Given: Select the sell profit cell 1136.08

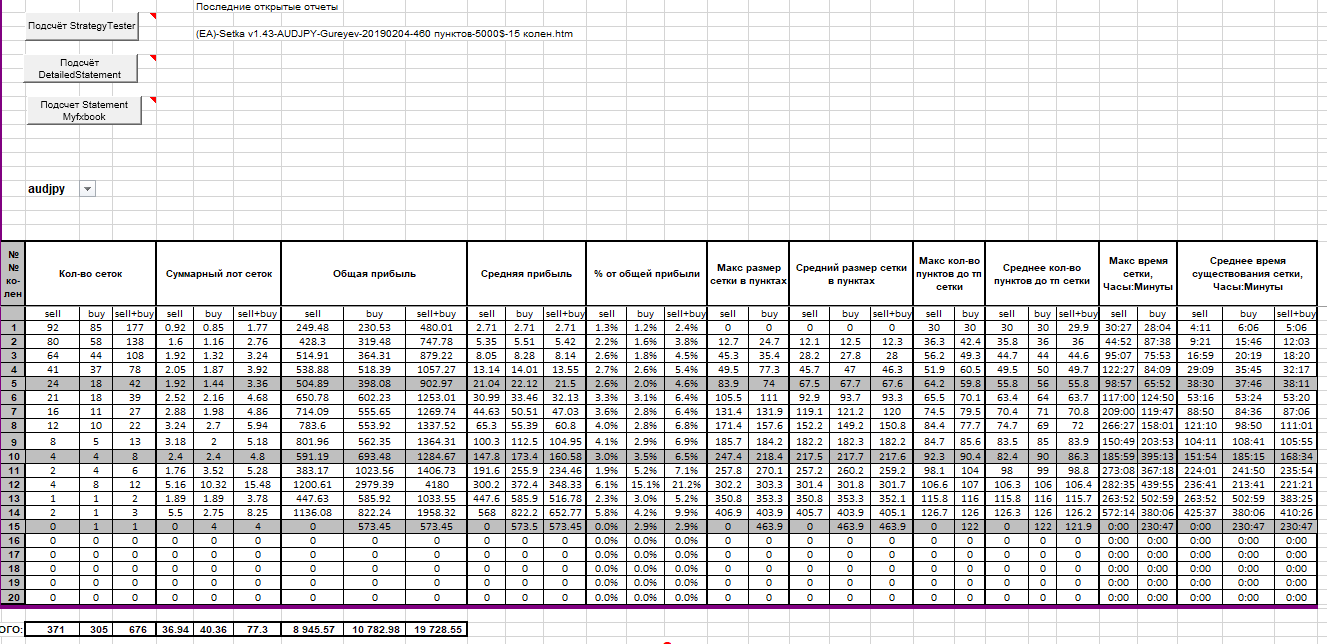Looking at the screenshot, I should pyautogui.click(x=315, y=513).
